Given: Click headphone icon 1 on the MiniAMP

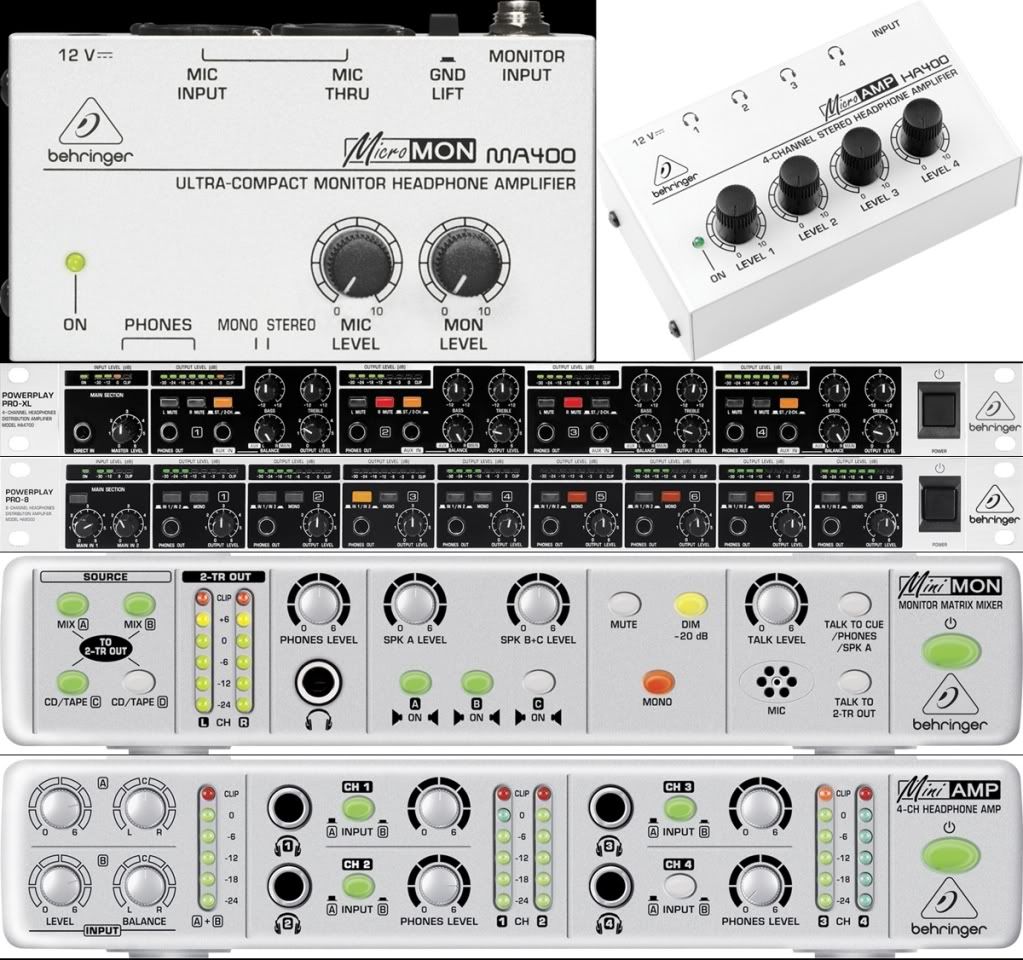Looking at the screenshot, I should tap(287, 847).
